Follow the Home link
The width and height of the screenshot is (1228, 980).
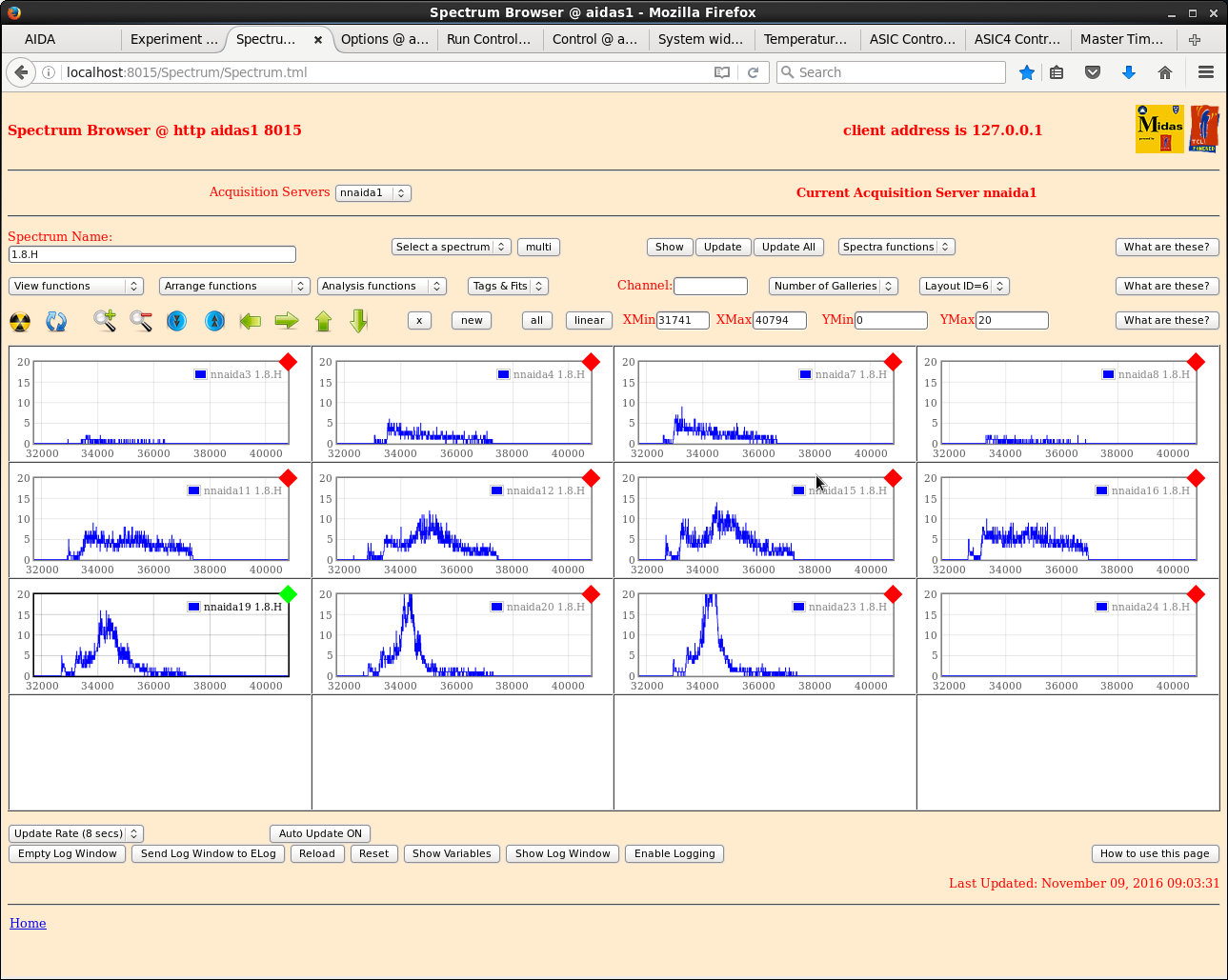pyautogui.click(x=28, y=923)
